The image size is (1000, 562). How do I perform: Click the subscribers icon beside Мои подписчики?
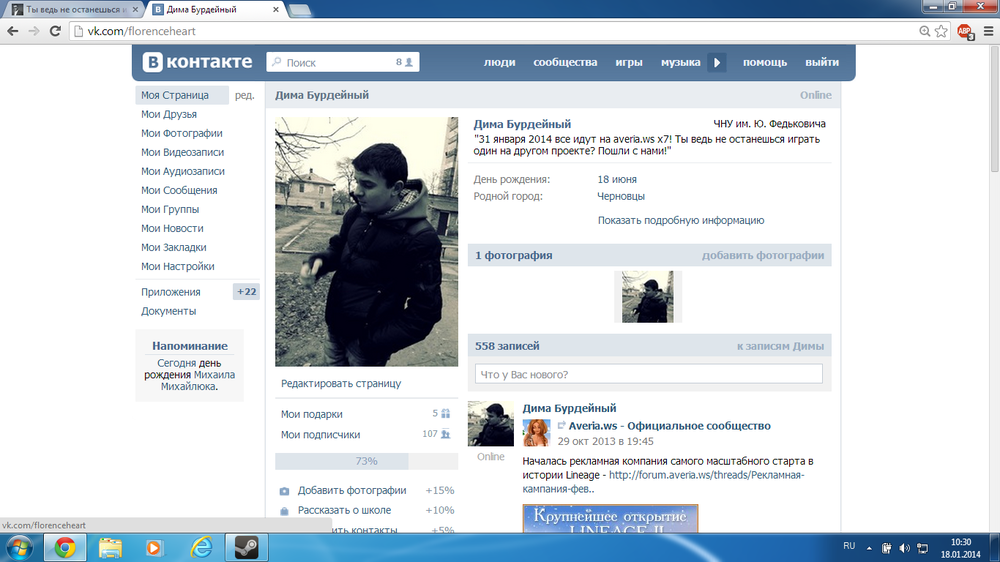pyautogui.click(x=446, y=435)
